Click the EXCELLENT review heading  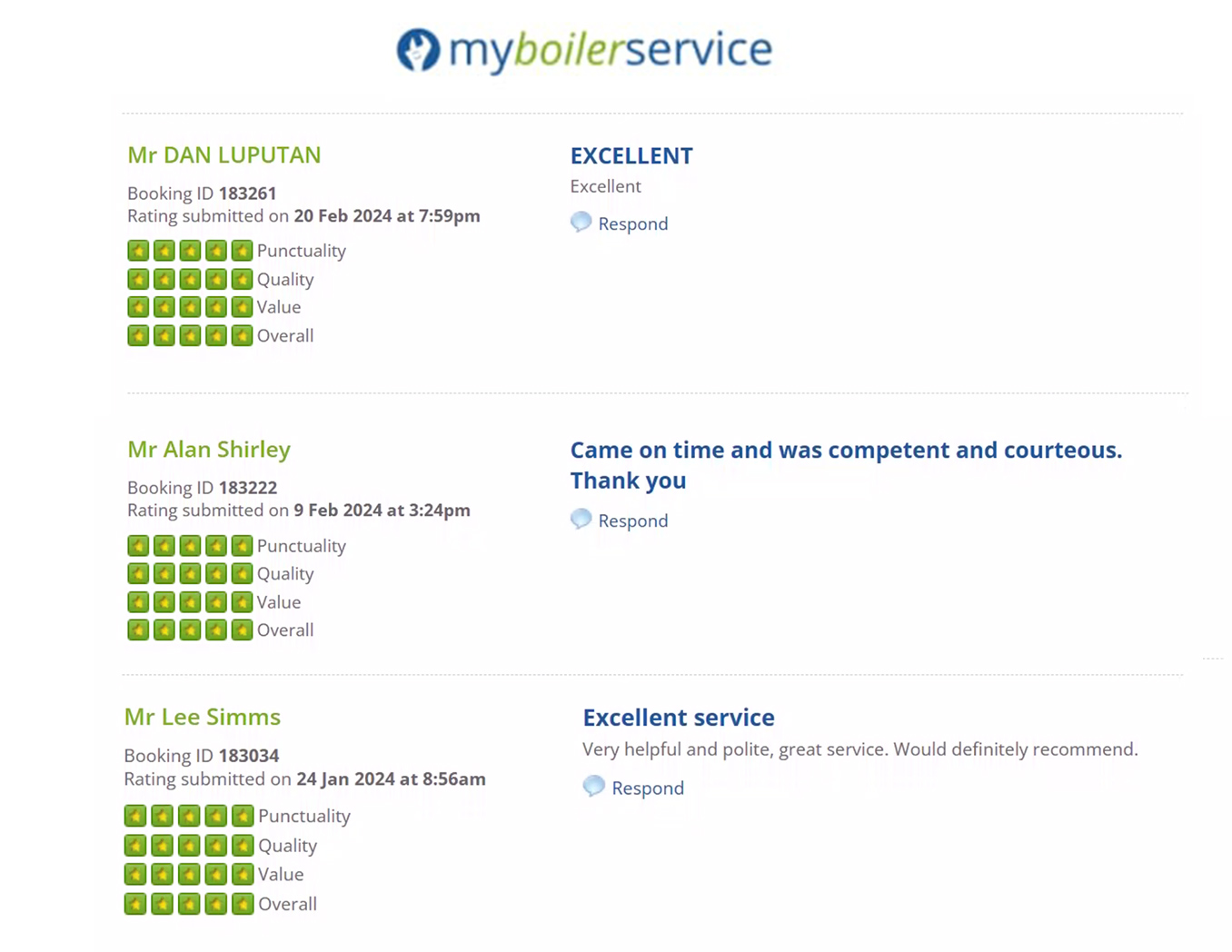[x=631, y=156]
